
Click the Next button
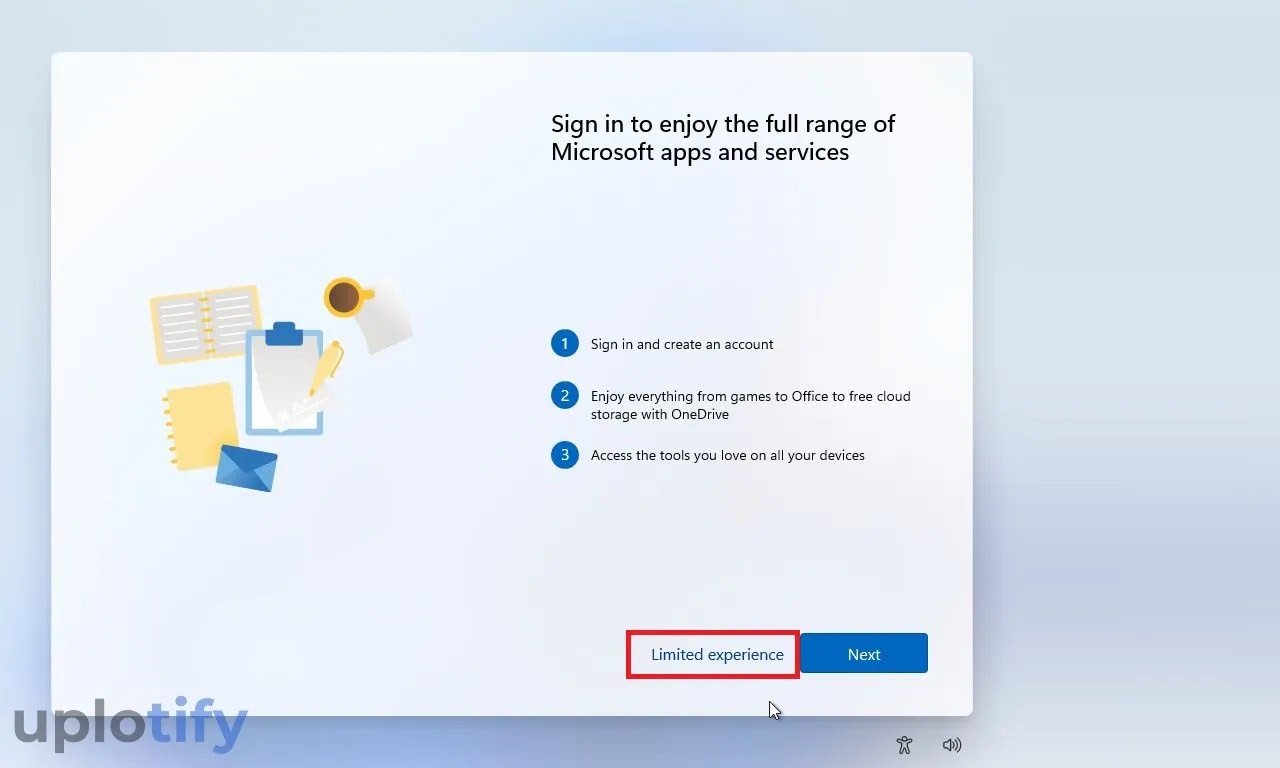[864, 654]
